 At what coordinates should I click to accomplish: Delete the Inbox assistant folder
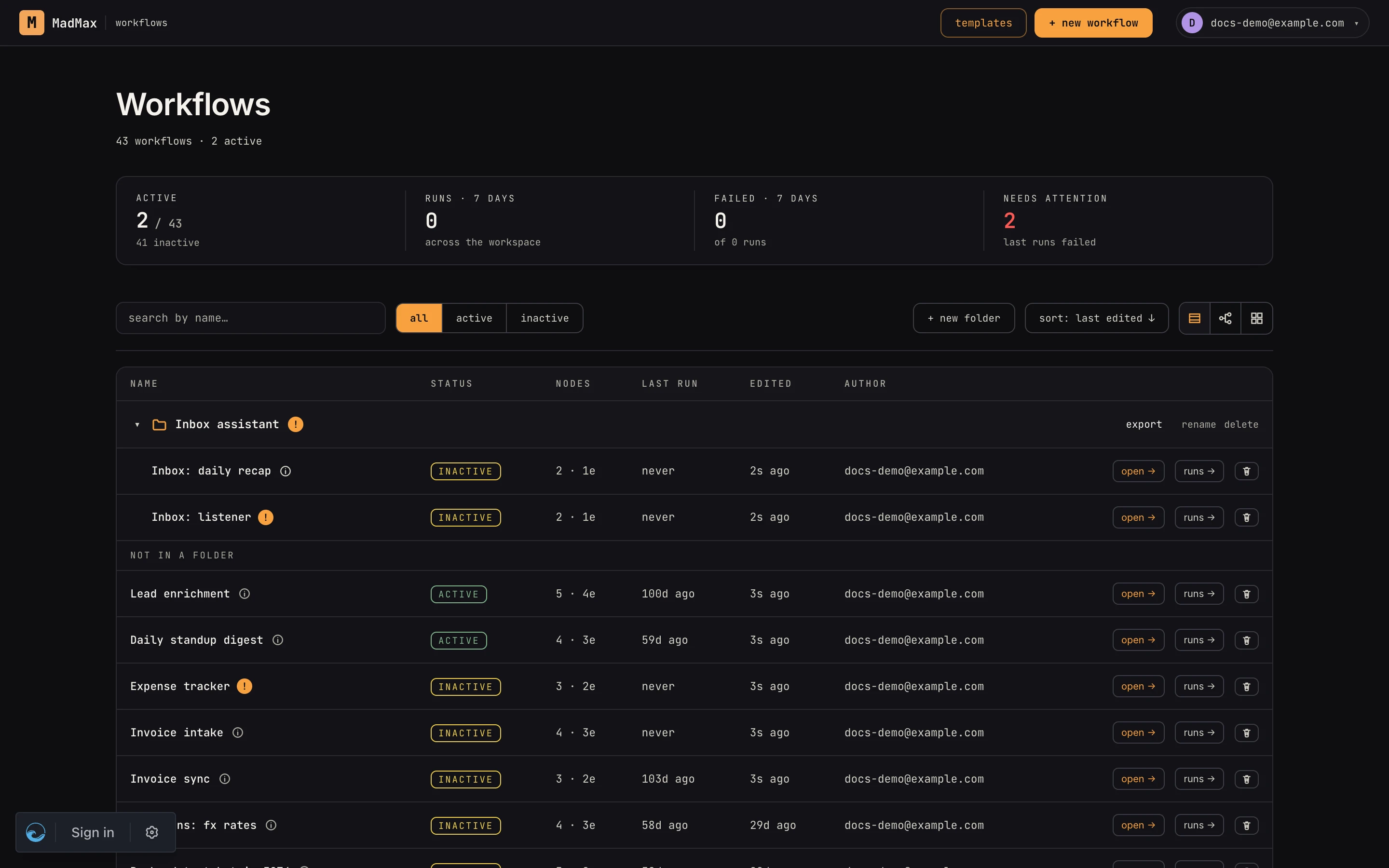tap(1241, 425)
